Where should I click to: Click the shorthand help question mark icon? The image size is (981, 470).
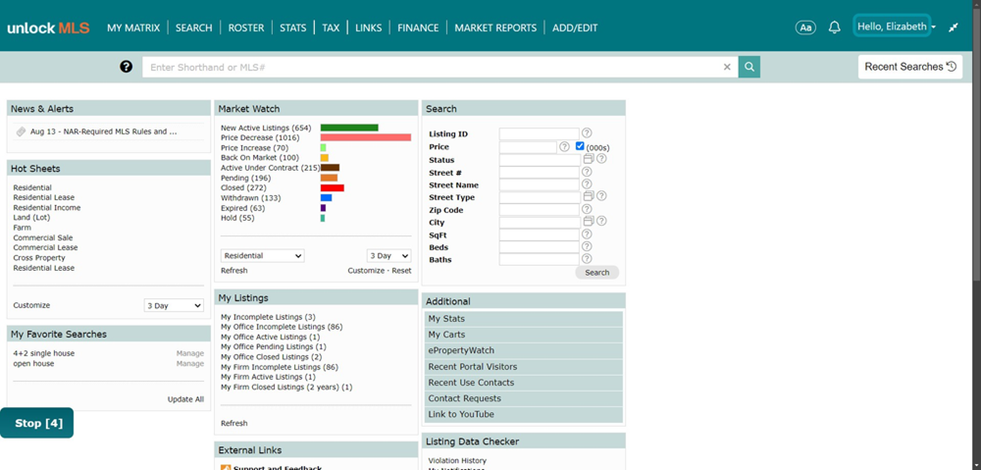126,66
